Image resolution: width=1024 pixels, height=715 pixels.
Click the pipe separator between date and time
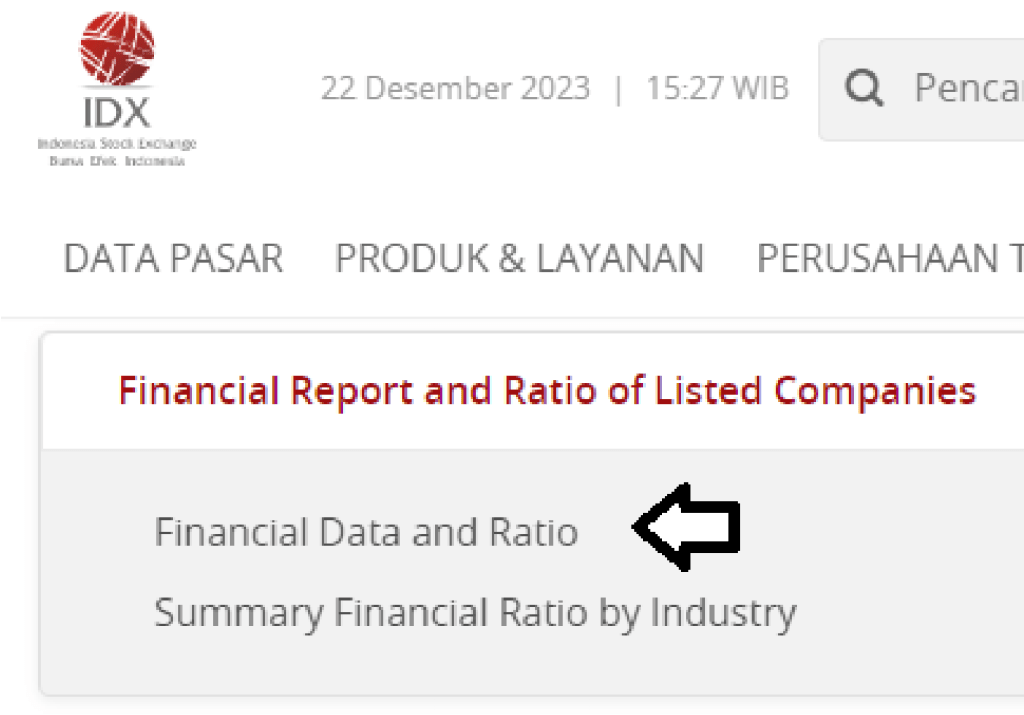(x=618, y=89)
